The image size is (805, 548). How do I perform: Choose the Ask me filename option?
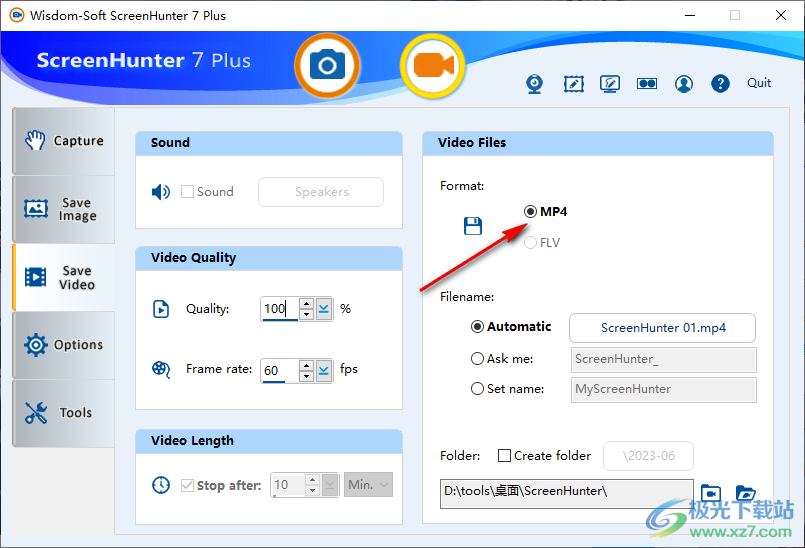point(477,358)
